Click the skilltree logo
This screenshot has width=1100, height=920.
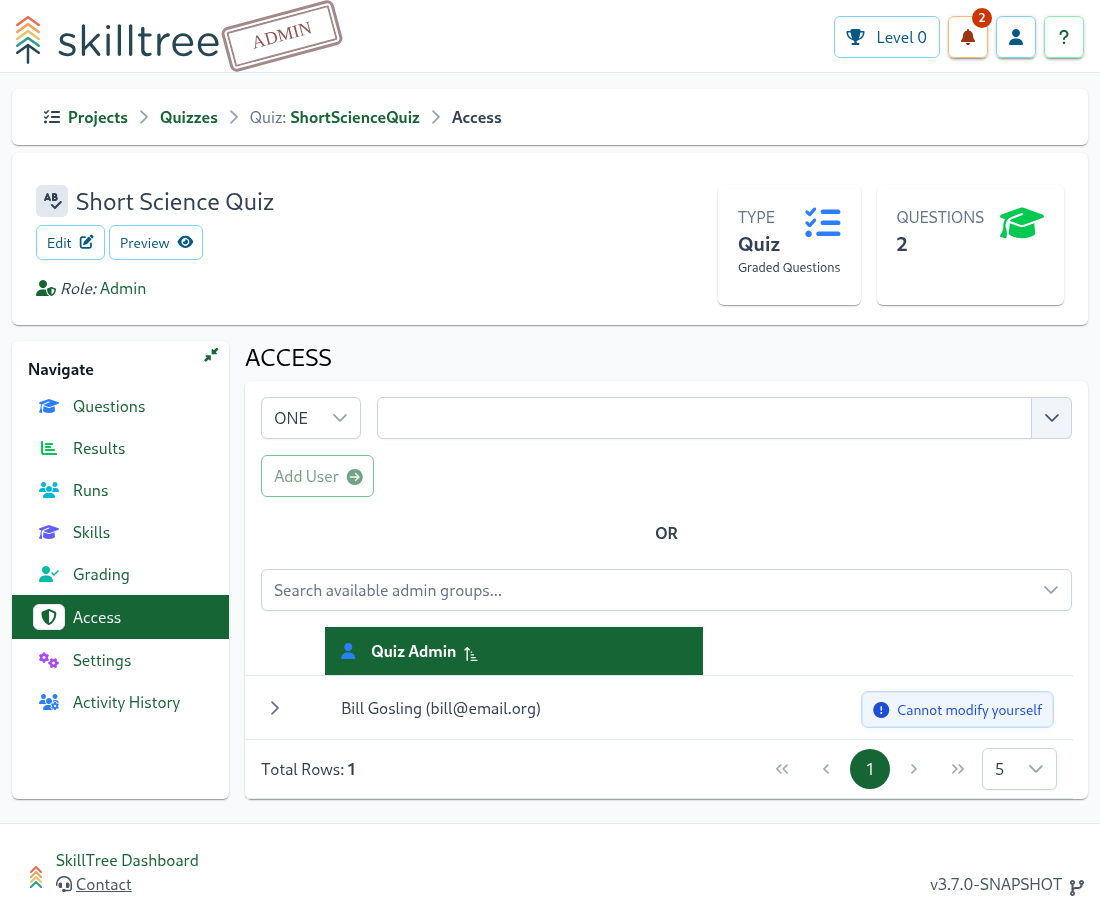pyautogui.click(x=117, y=41)
